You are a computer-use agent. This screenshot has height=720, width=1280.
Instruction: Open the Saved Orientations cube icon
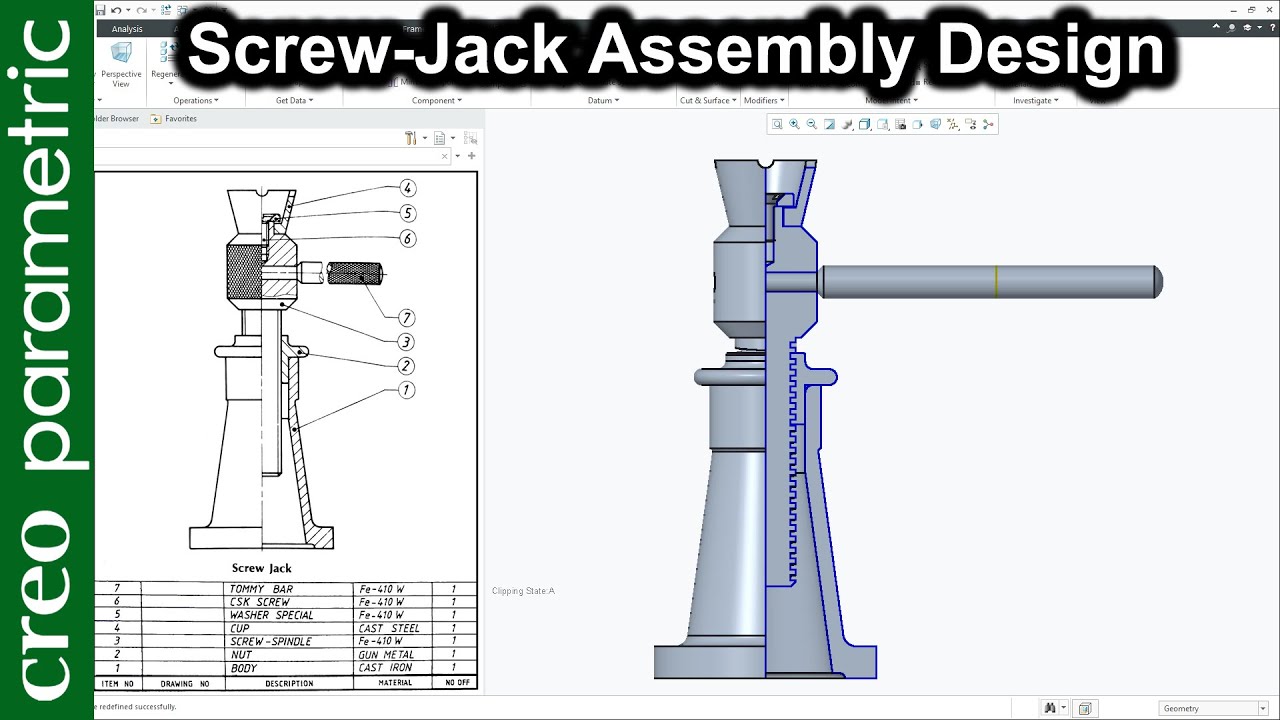coord(865,124)
